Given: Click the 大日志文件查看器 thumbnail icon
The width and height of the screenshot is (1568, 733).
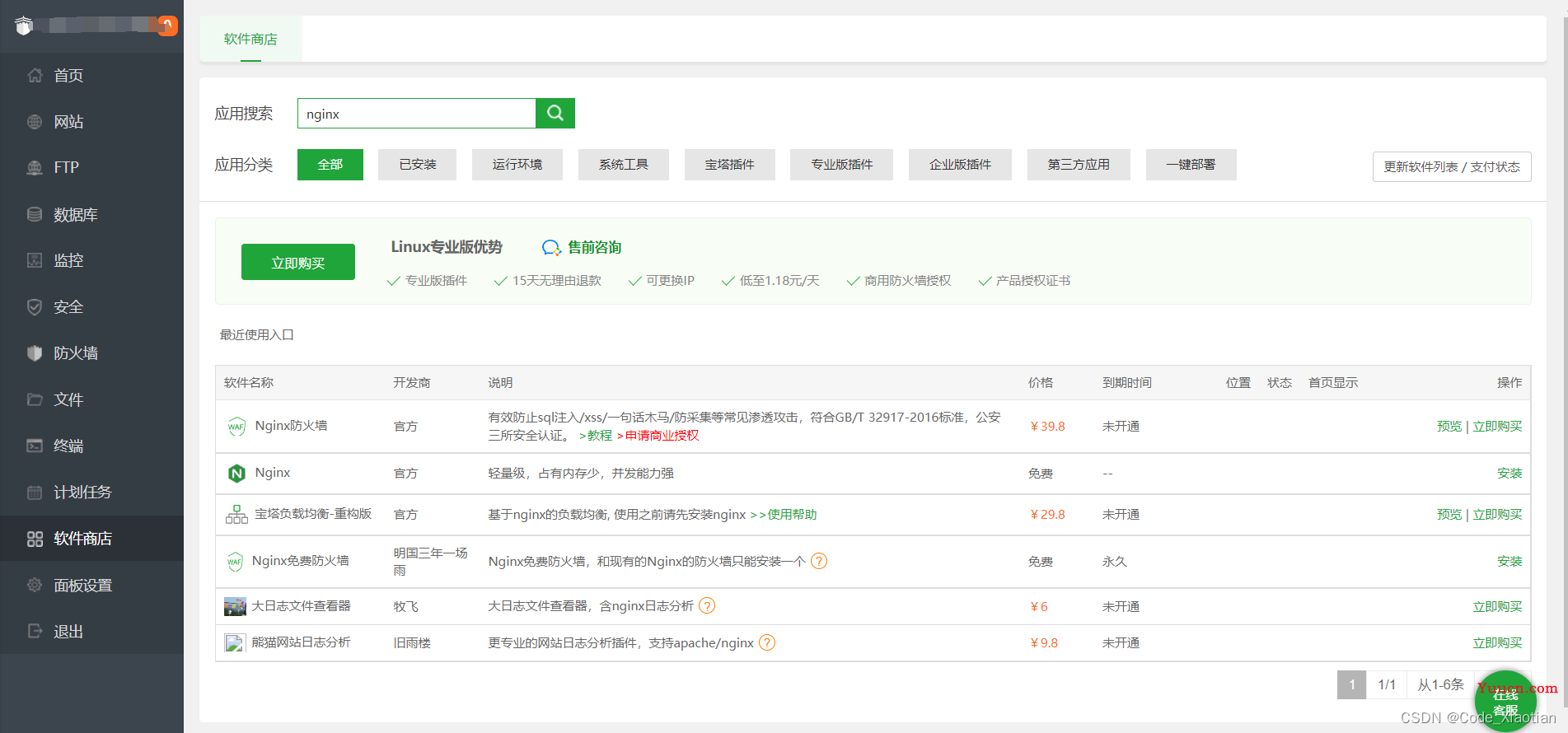Looking at the screenshot, I should tap(235, 607).
